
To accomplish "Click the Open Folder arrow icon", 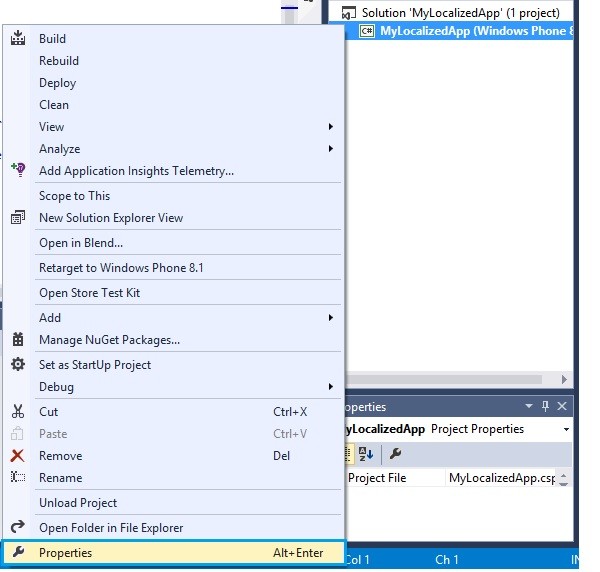I will [18, 527].
